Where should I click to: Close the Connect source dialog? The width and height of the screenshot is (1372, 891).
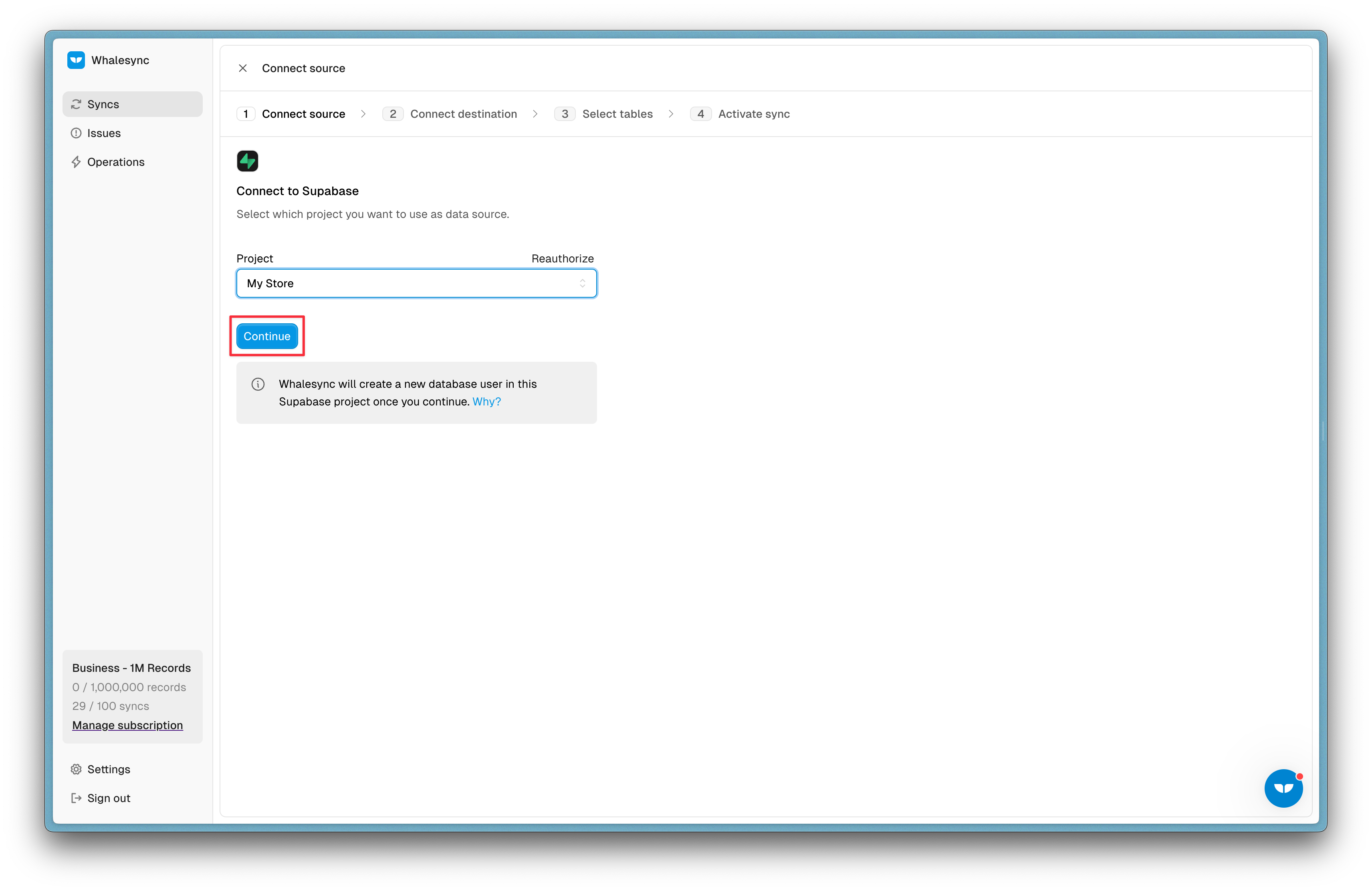point(243,68)
